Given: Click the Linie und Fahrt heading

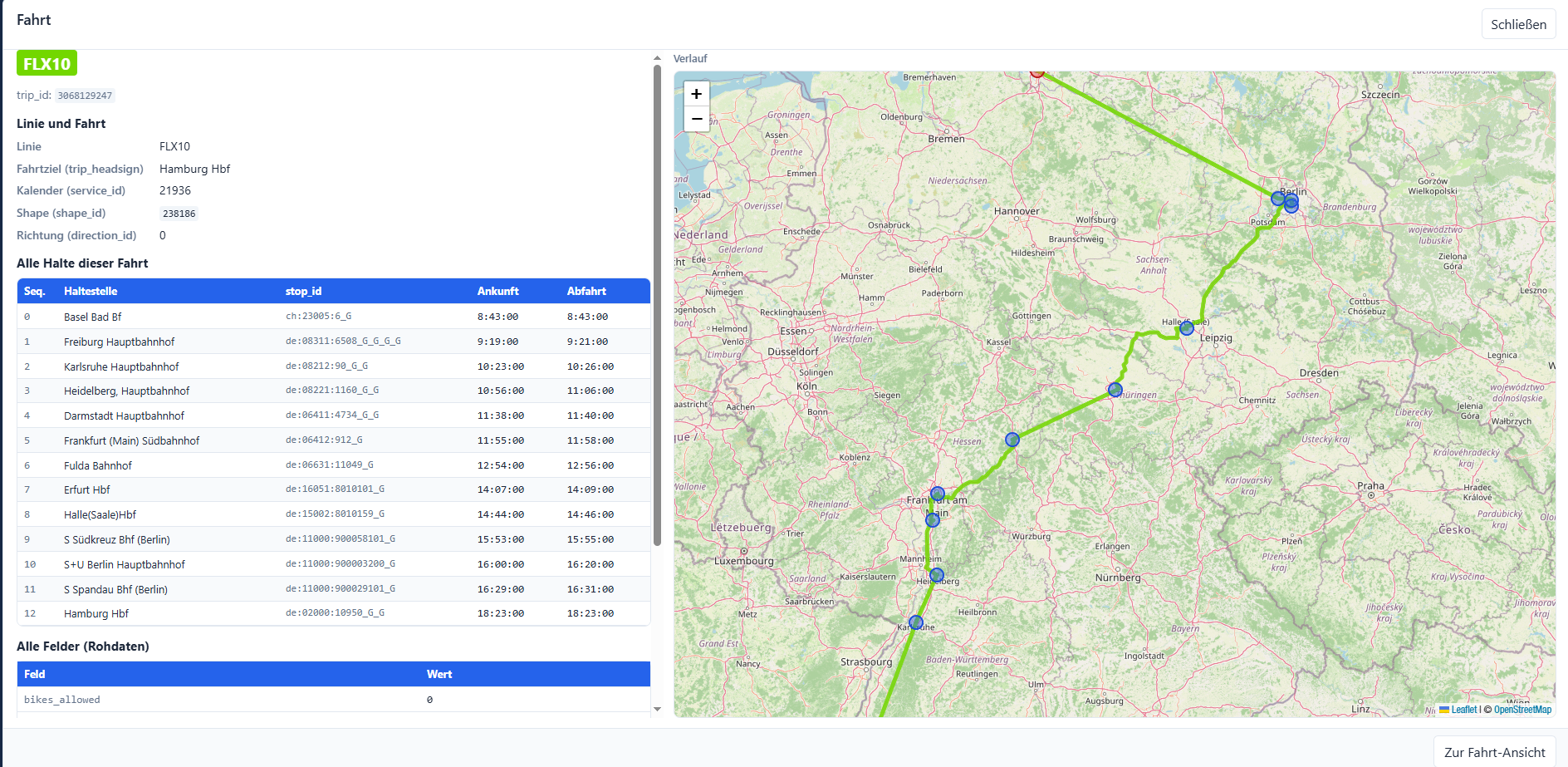Looking at the screenshot, I should point(61,124).
